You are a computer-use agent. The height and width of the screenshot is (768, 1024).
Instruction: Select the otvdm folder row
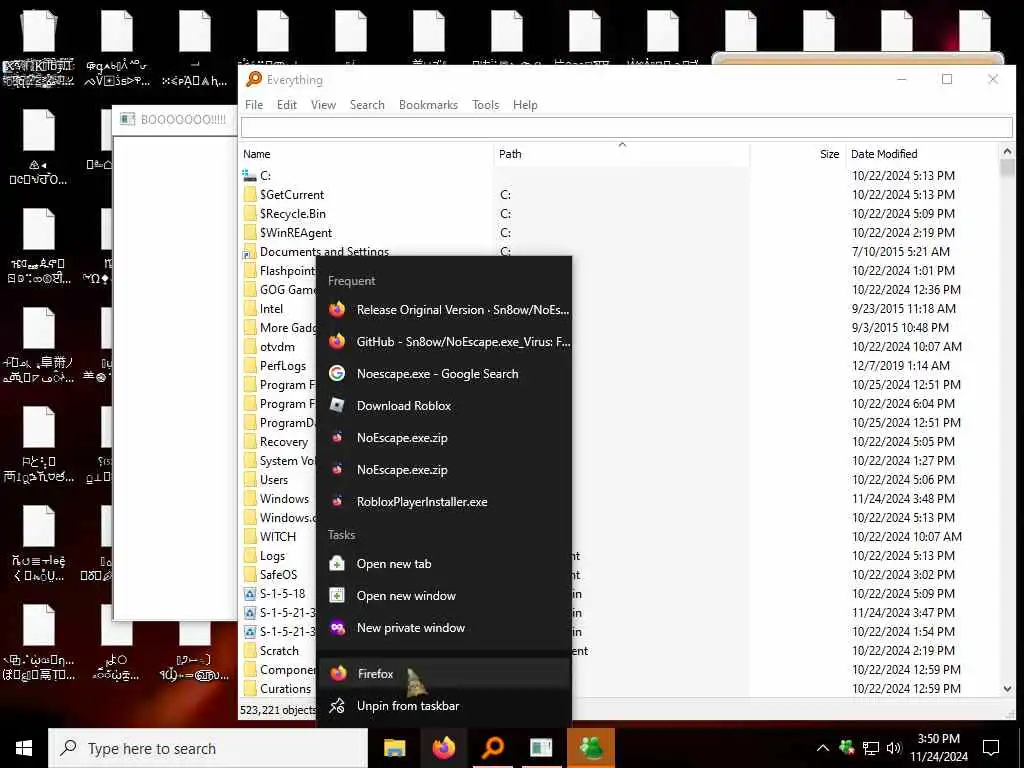pos(618,347)
